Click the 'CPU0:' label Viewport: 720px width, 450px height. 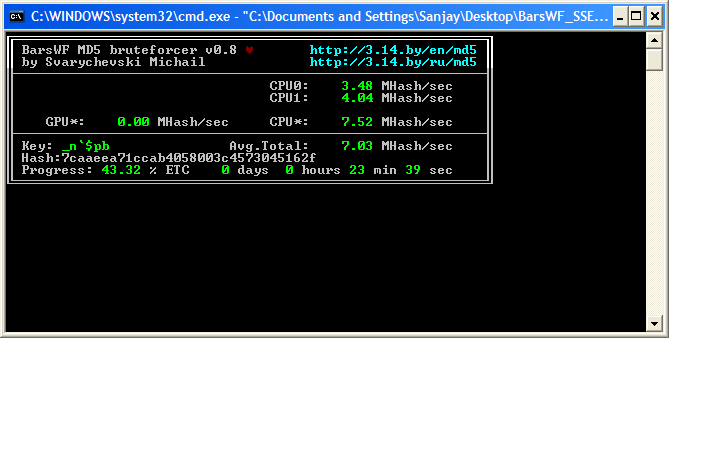[289, 86]
